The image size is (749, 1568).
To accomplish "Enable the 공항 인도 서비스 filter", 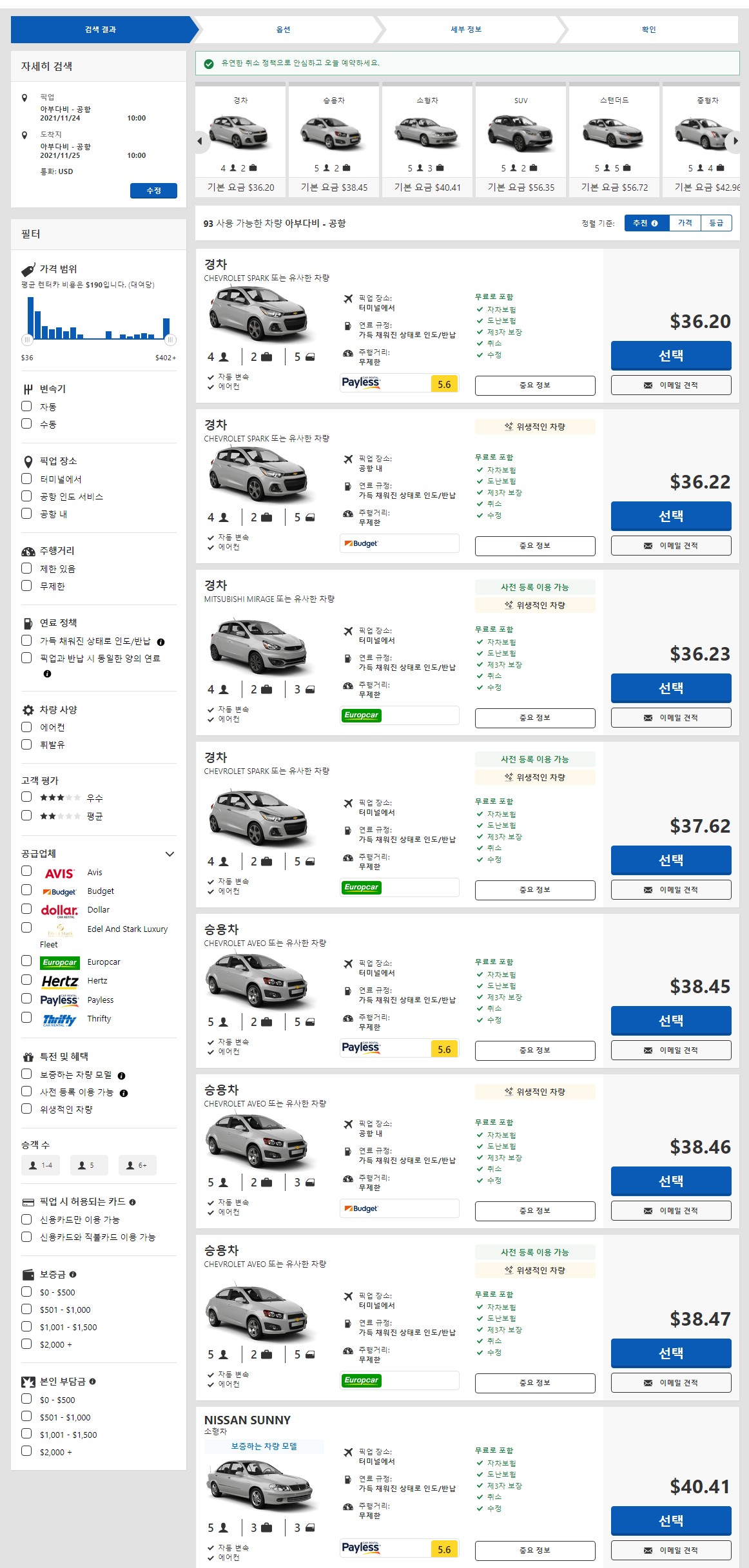I will [26, 496].
